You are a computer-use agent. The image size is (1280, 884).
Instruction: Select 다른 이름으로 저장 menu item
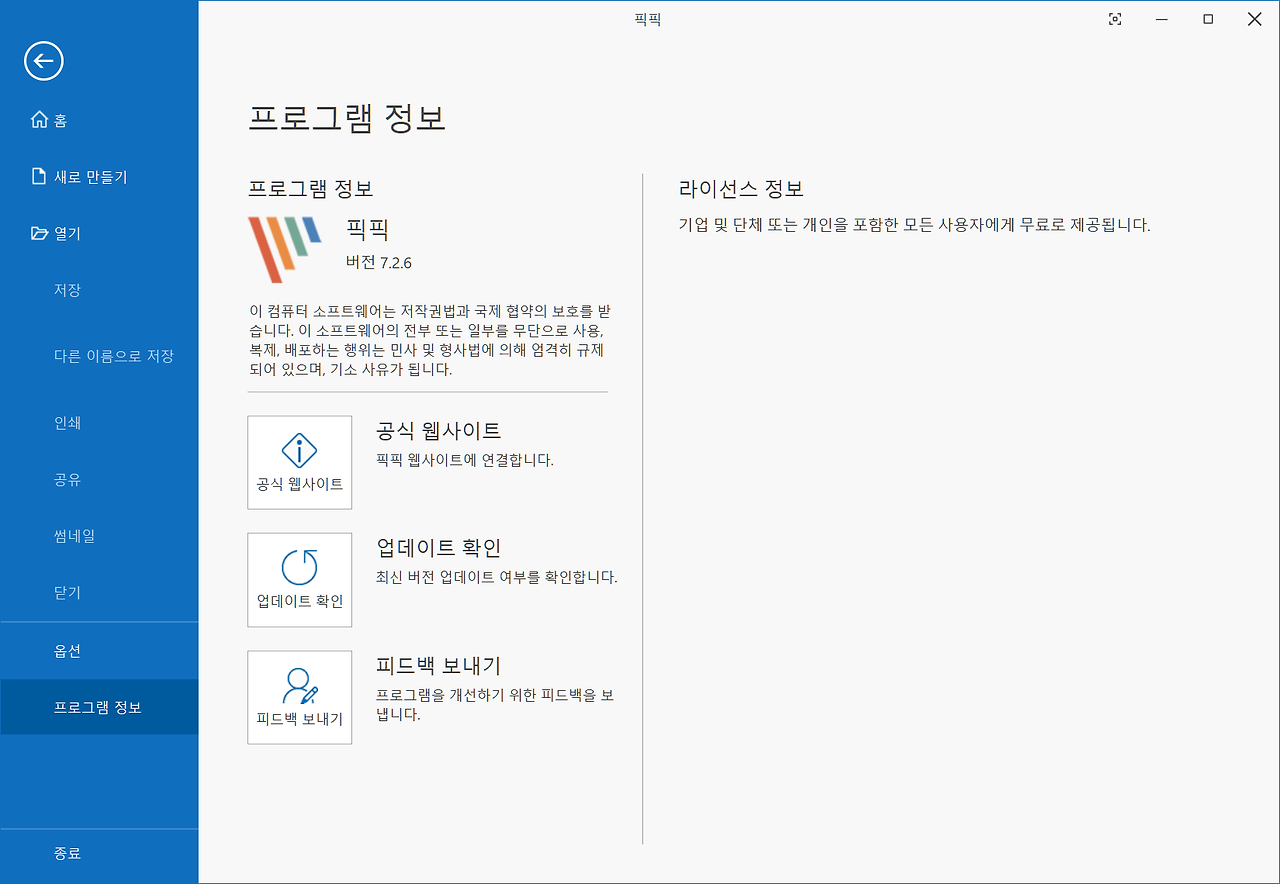[99, 356]
